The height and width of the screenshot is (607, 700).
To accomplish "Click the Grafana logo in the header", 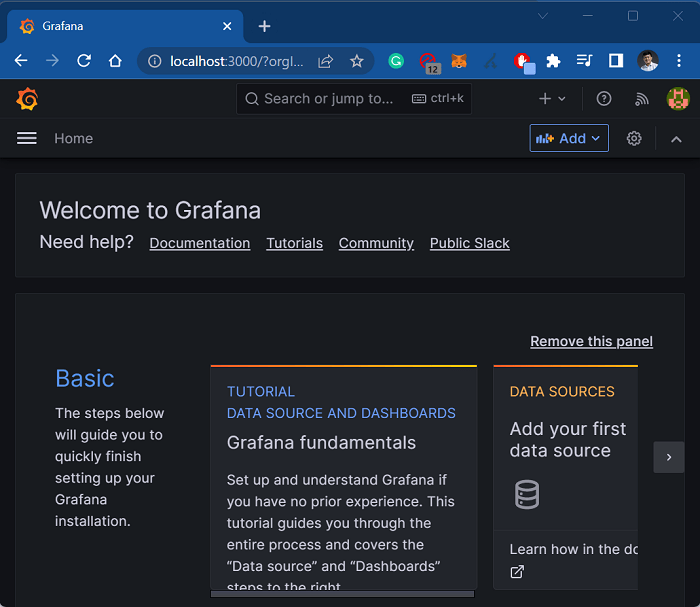I will 27,99.
